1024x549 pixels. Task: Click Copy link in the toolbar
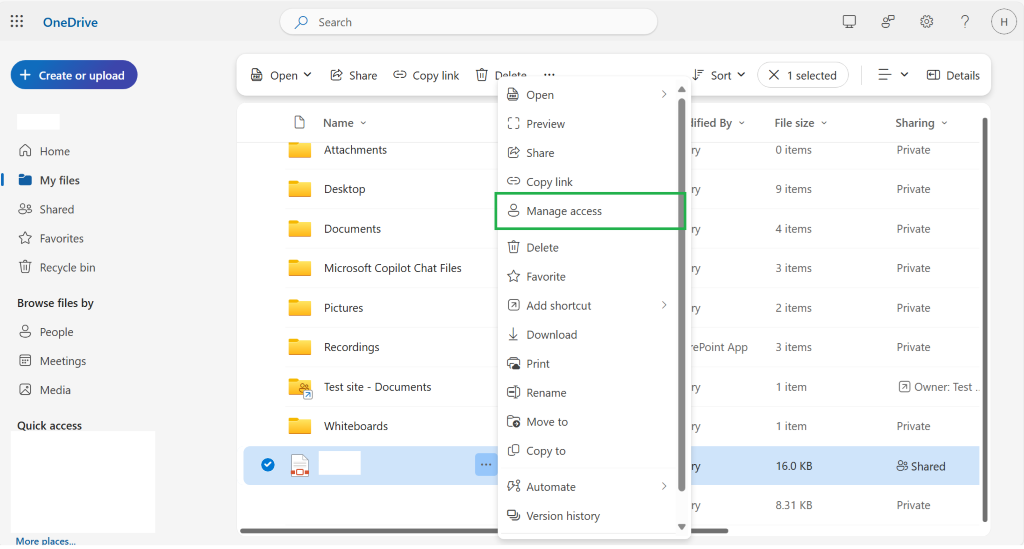(x=426, y=75)
